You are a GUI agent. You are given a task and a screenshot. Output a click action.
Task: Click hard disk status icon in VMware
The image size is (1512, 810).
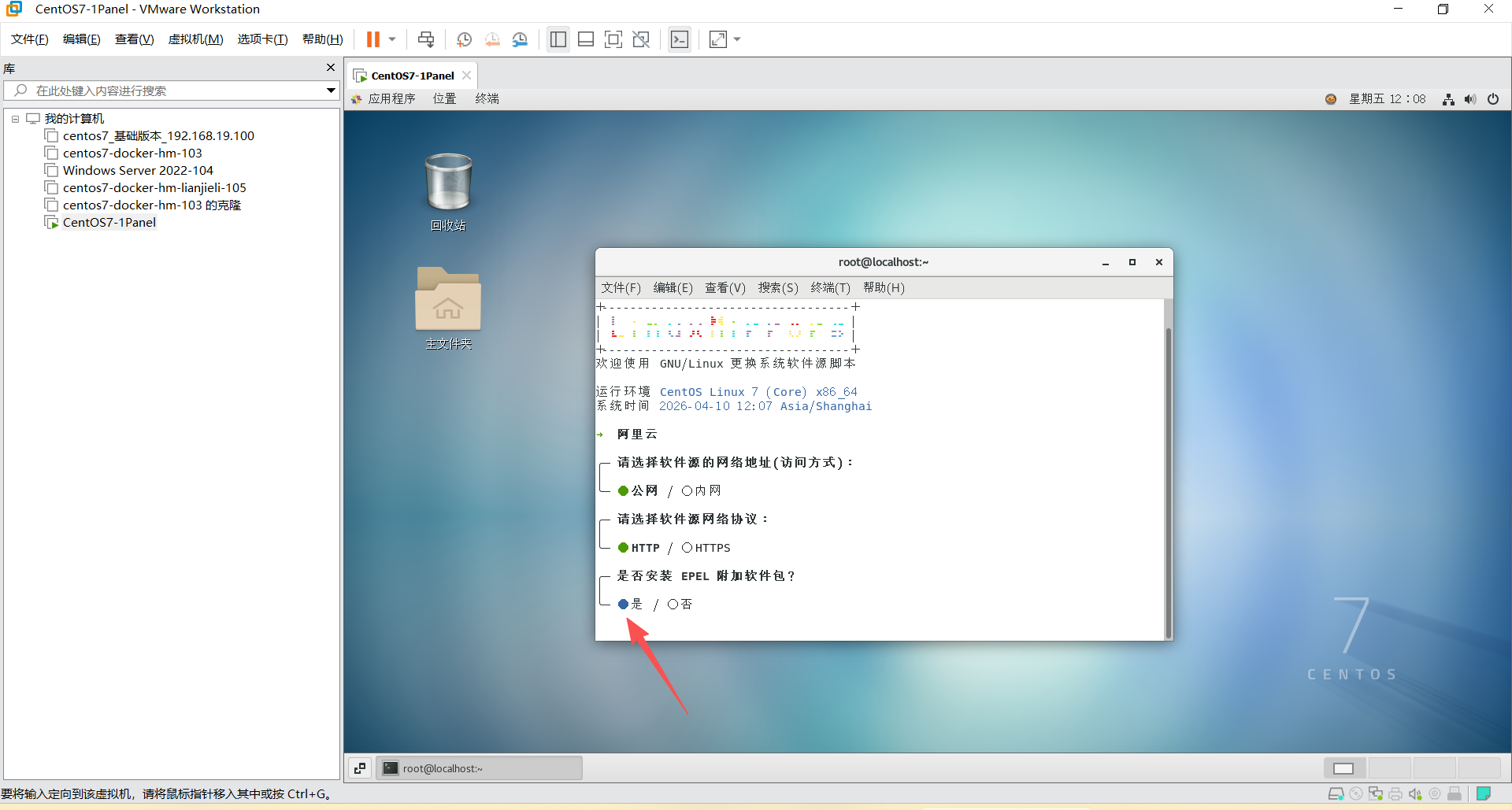pyautogui.click(x=1336, y=794)
